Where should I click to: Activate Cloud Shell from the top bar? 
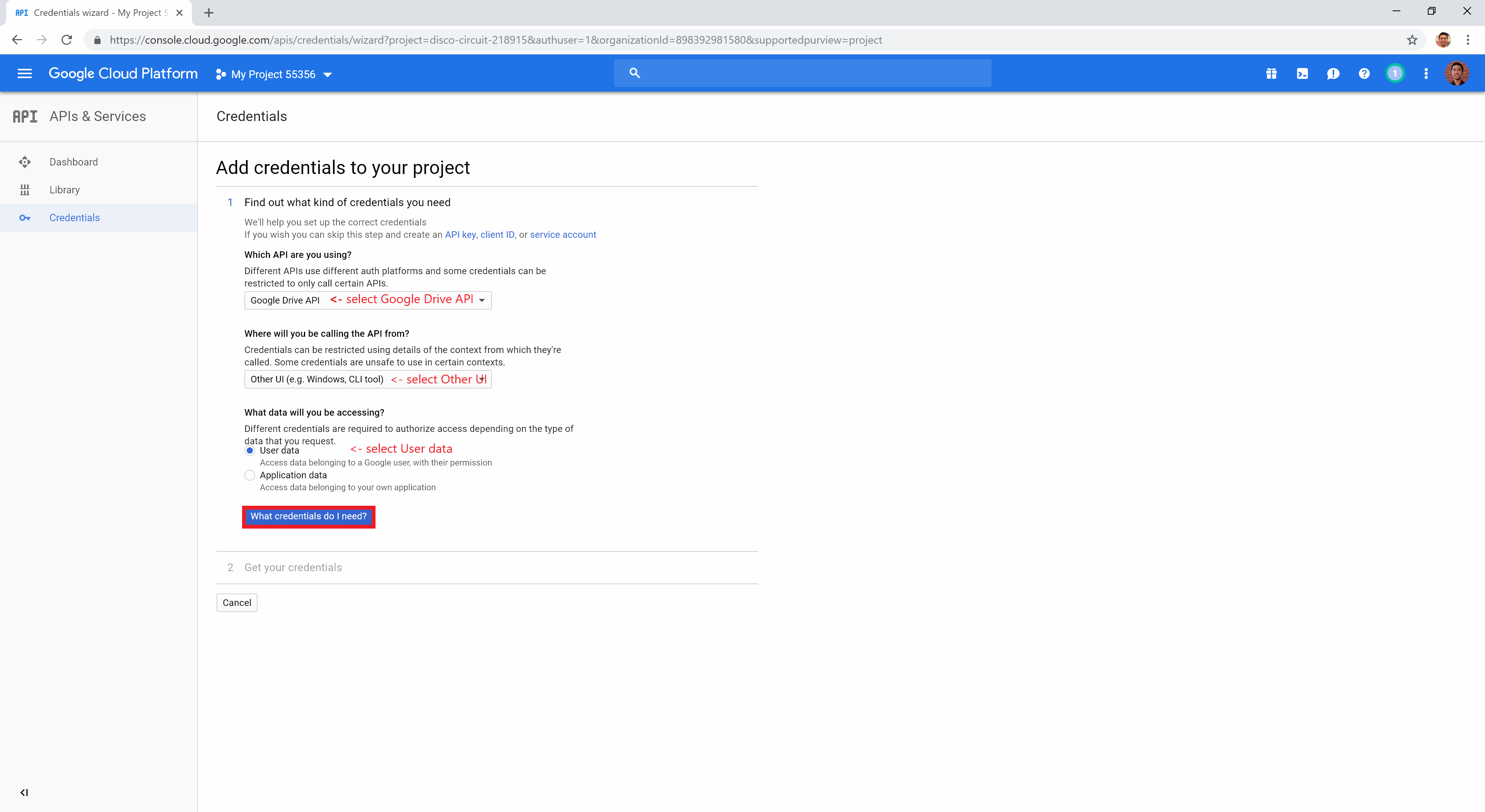(1302, 73)
